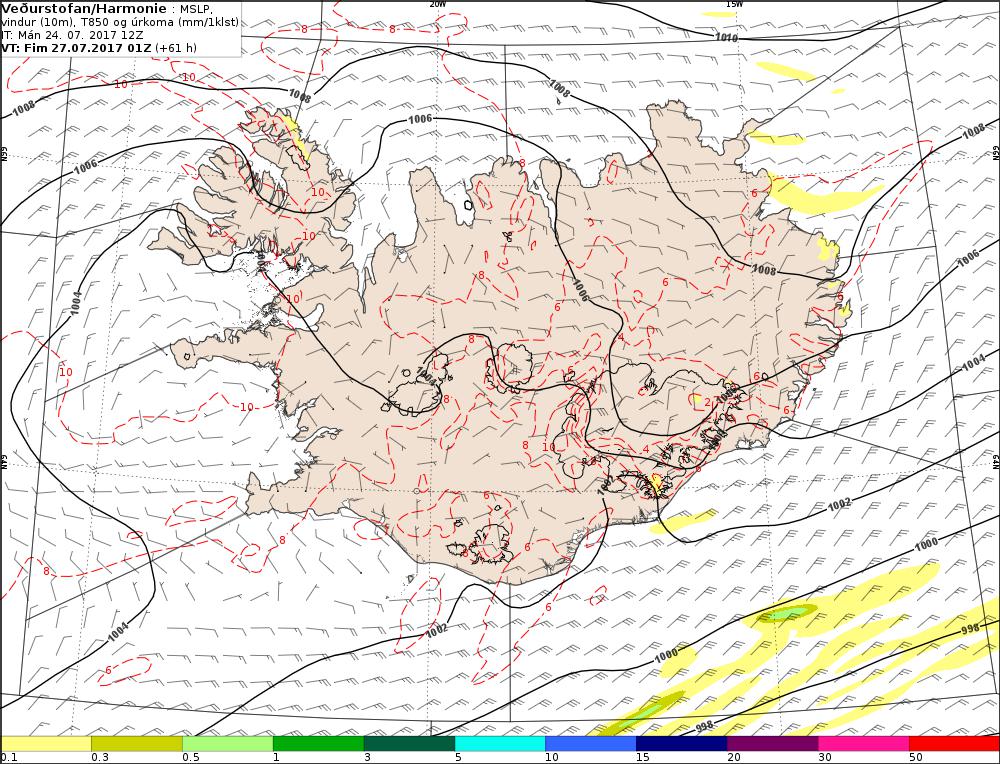Select the '15' value under the legend bar
The height and width of the screenshot is (764, 1000).
(x=643, y=758)
